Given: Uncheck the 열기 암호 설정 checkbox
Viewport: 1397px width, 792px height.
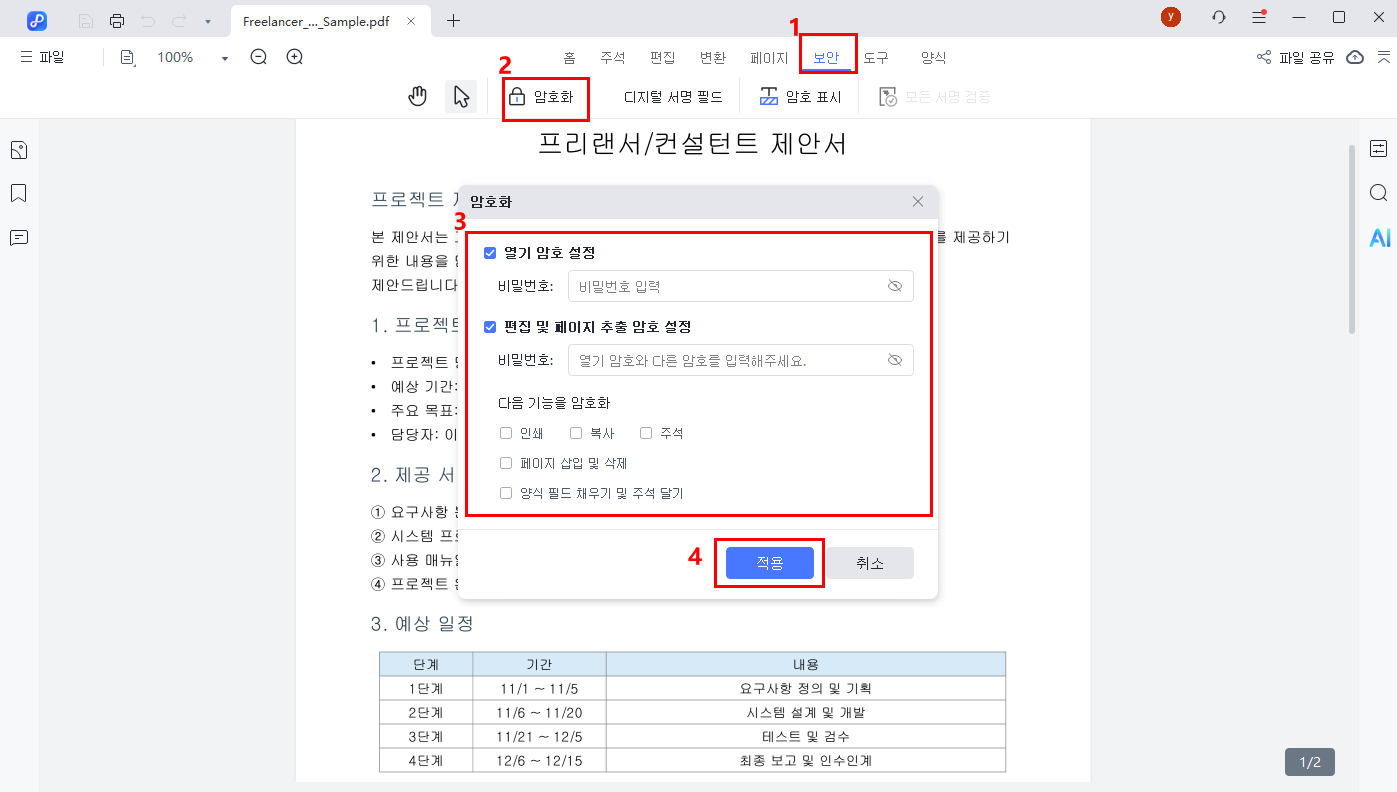Looking at the screenshot, I should click(489, 252).
